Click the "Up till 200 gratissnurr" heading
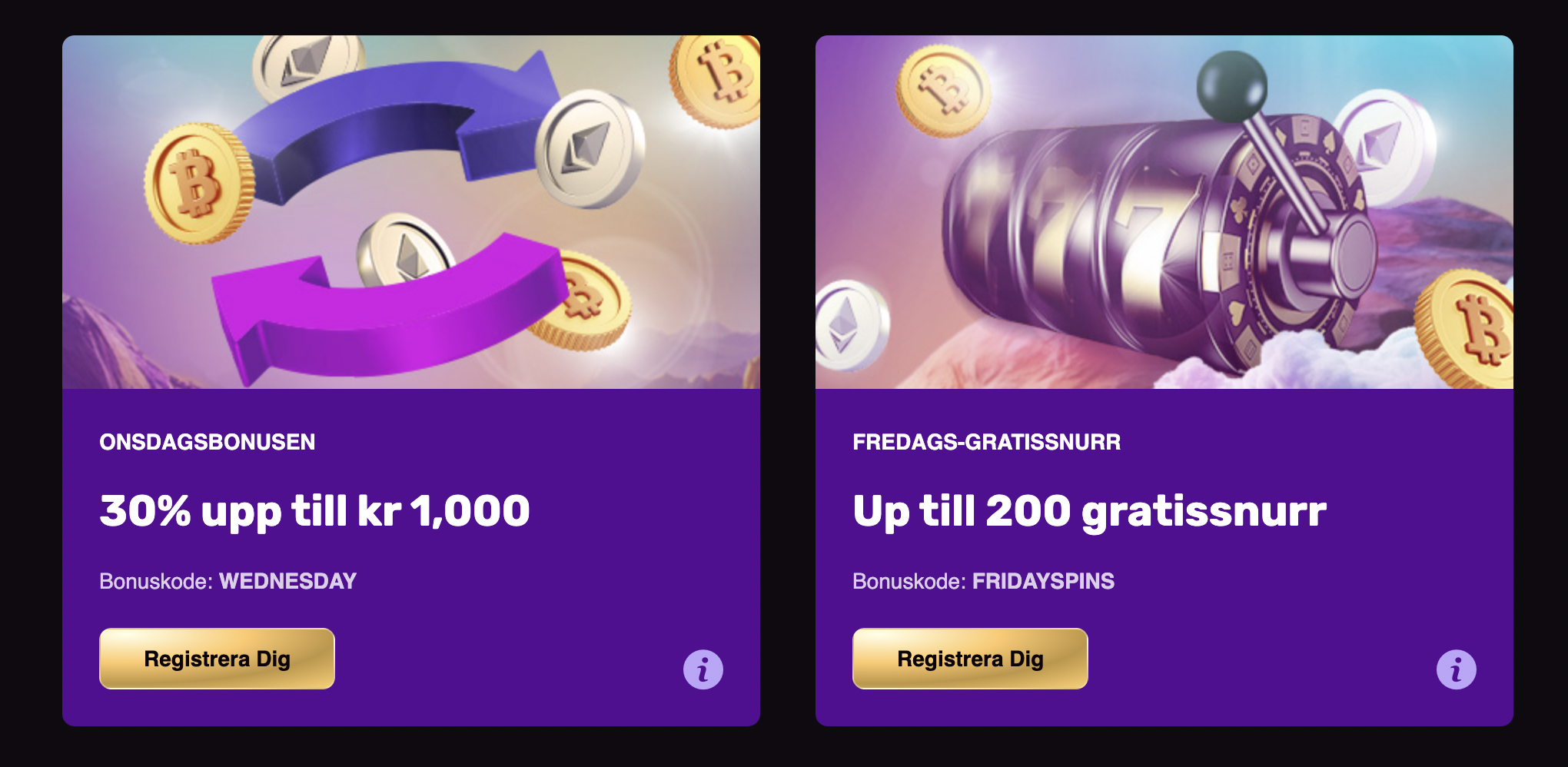 (x=1089, y=511)
